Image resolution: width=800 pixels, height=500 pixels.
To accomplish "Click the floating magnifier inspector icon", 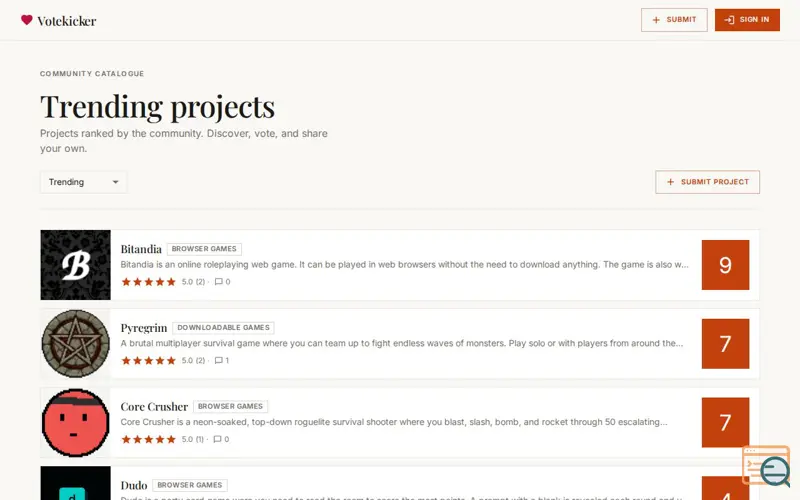I will pyautogui.click(x=767, y=466).
